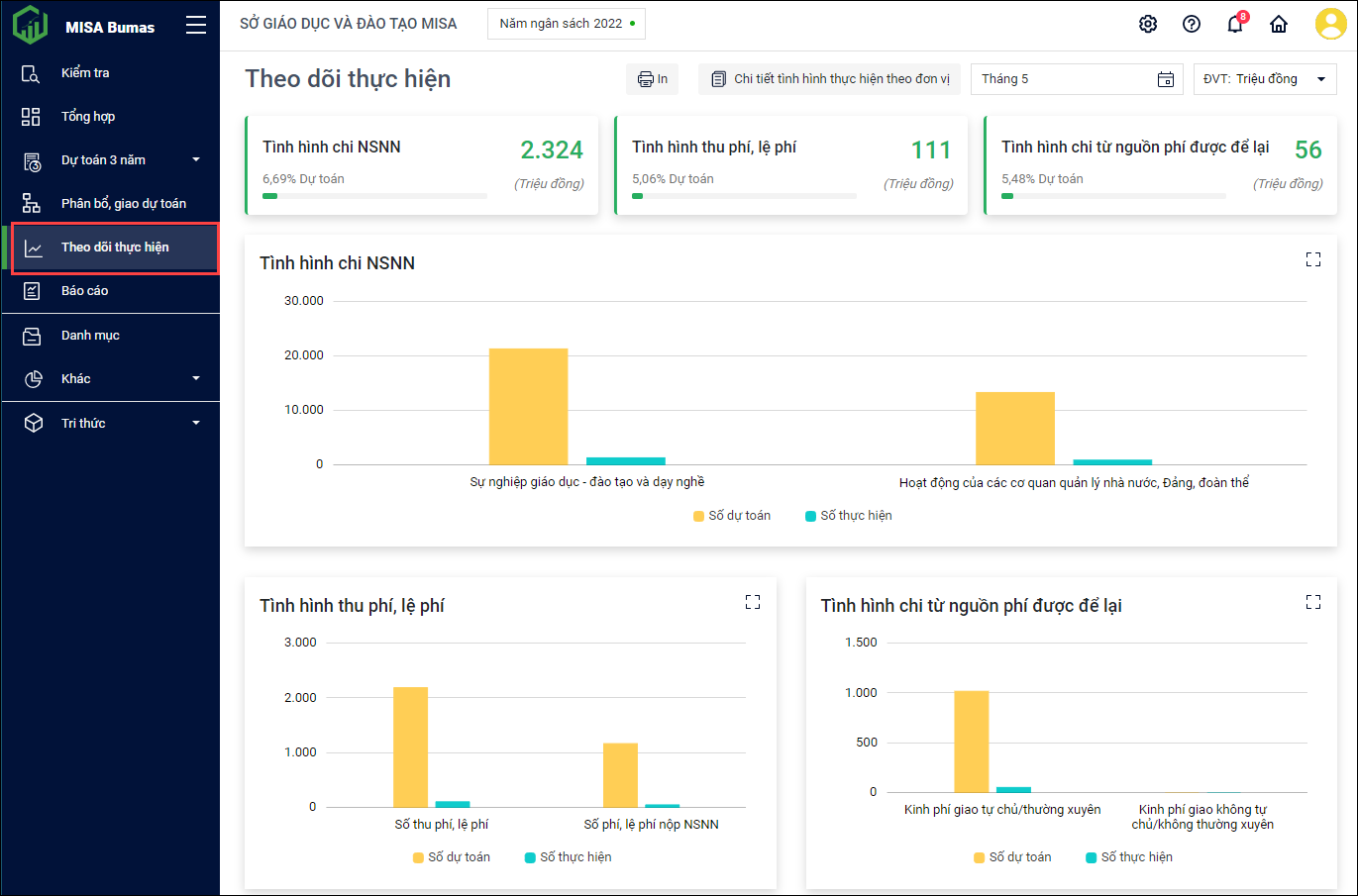This screenshot has height=896, width=1358.
Task: Open settings gear icon in header
Action: (1147, 24)
